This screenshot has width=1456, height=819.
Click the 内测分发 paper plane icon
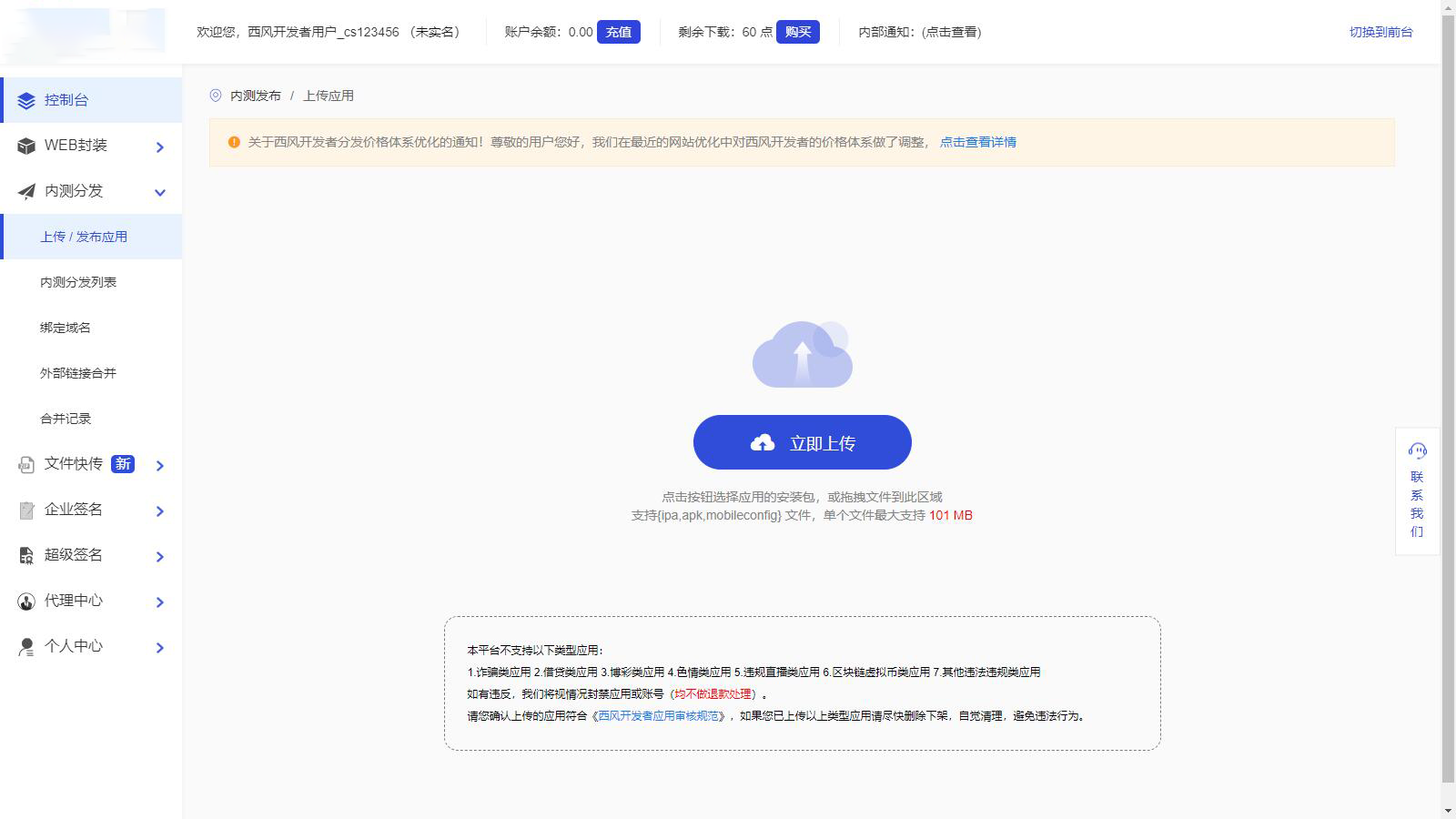pyautogui.click(x=26, y=191)
